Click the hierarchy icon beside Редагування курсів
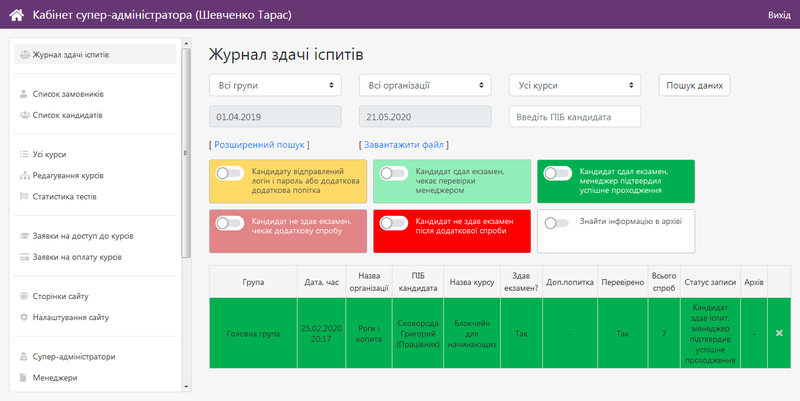This screenshot has width=800, height=401. click(x=24, y=176)
